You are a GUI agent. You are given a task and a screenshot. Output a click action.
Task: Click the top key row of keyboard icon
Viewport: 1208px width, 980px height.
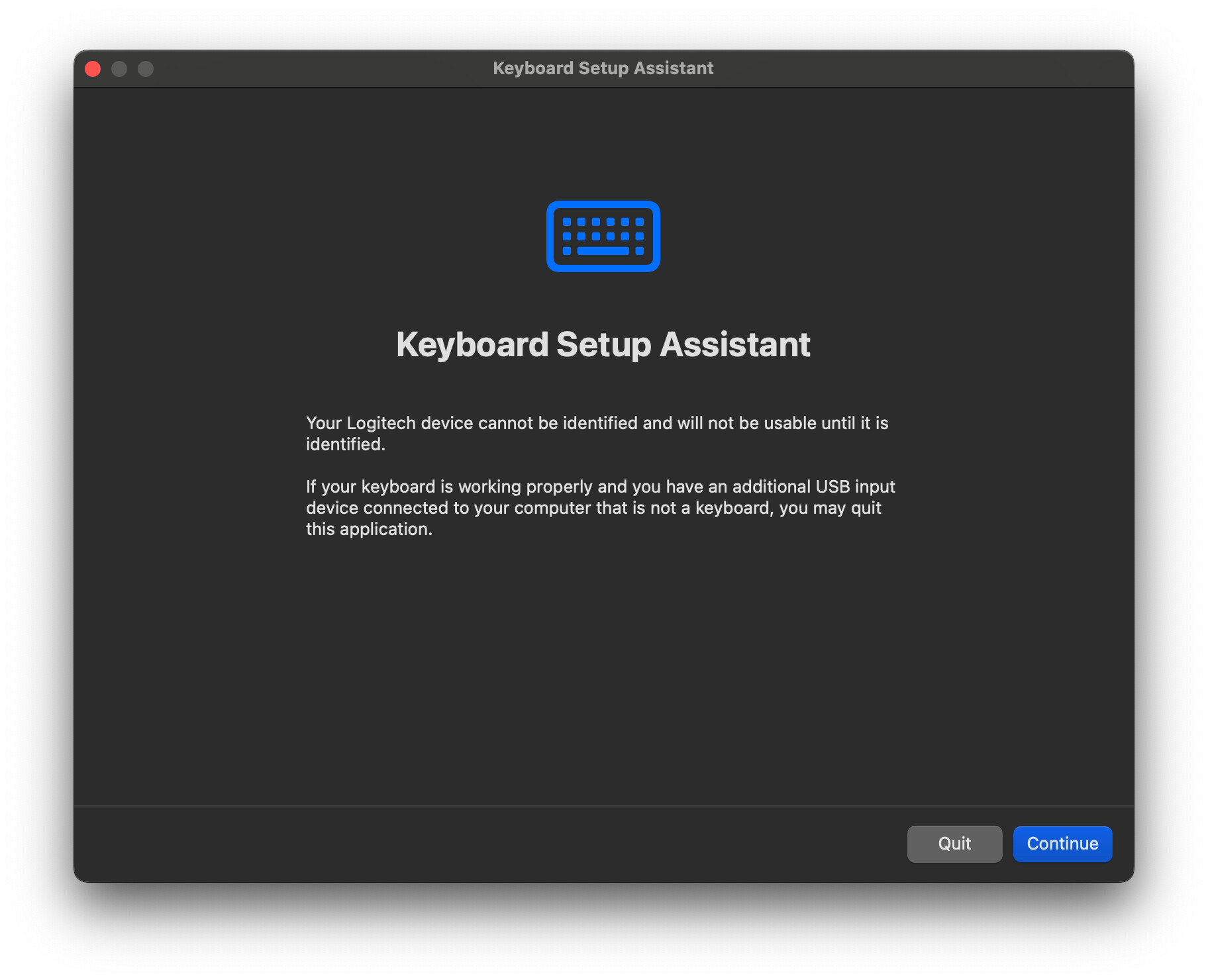point(603,222)
